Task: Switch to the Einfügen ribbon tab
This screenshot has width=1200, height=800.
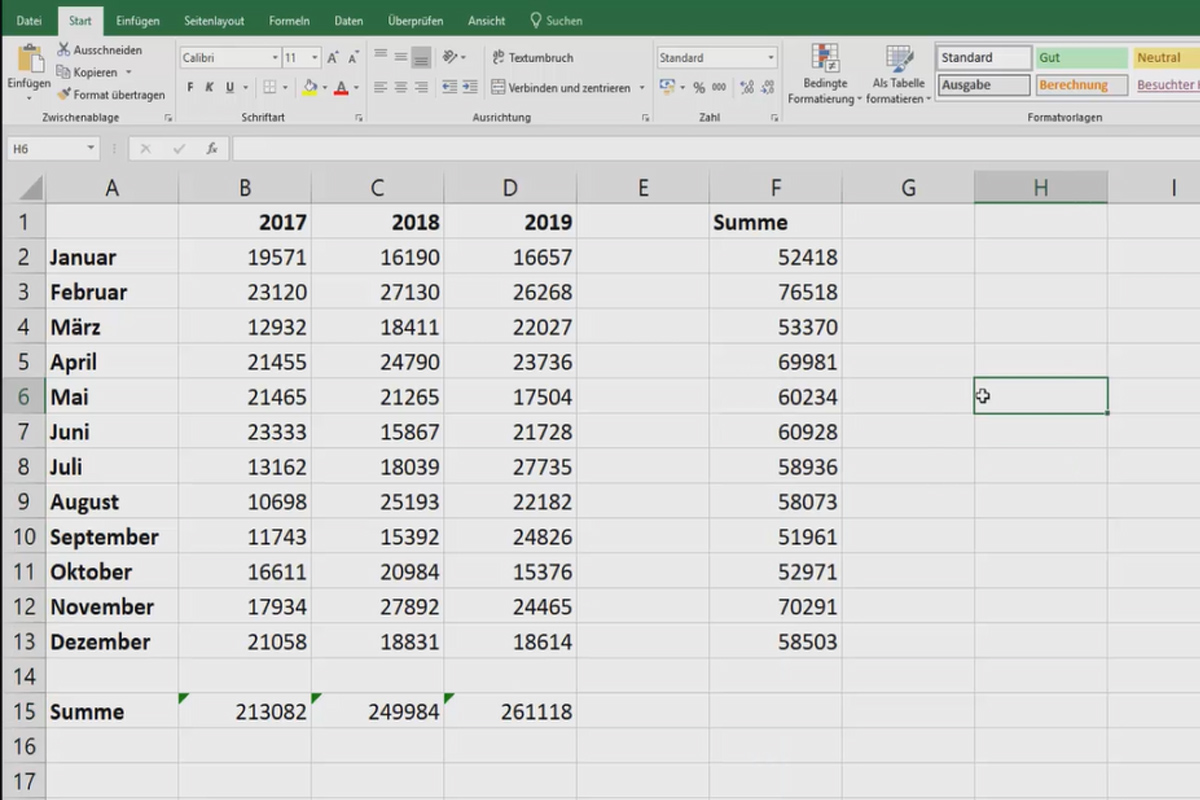Action: coord(137,19)
